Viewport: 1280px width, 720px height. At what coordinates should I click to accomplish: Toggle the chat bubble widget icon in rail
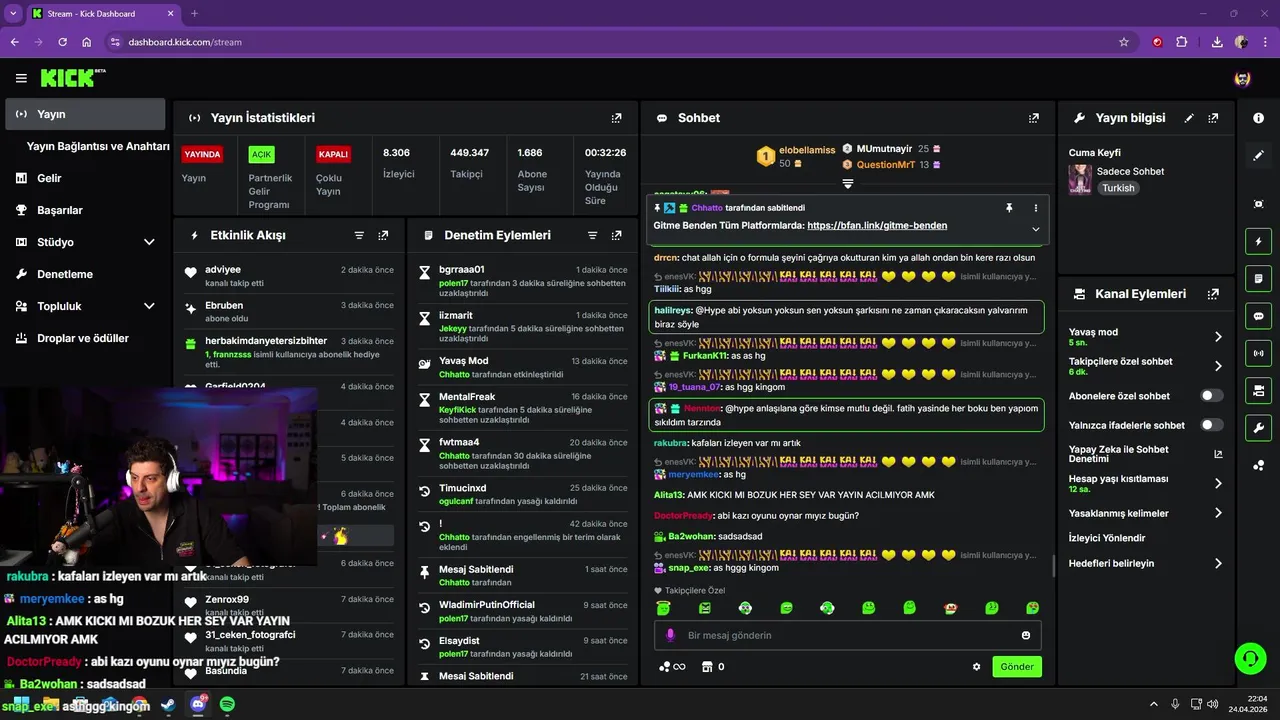[x=1258, y=316]
